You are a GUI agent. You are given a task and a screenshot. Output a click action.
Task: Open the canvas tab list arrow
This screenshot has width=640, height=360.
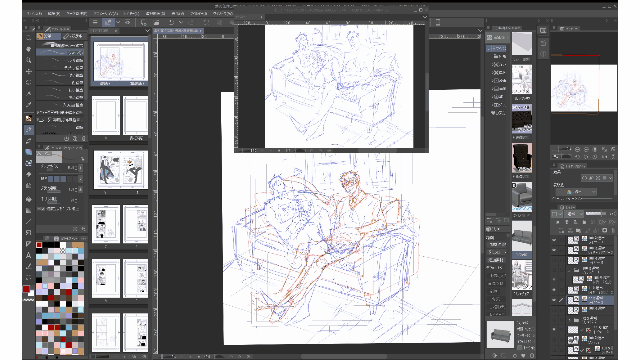(x=480, y=31)
